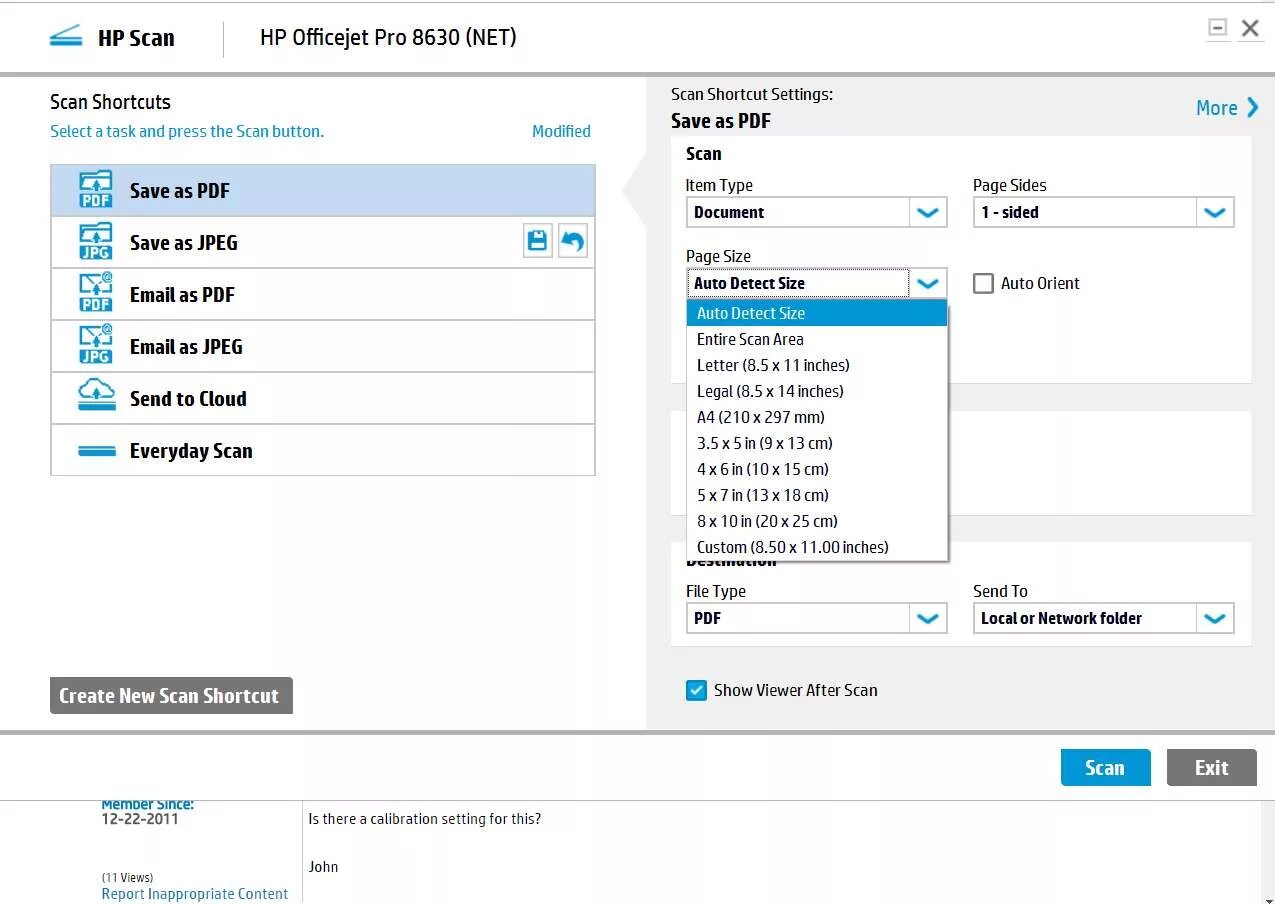Choose Entire Scan Area page size
Image resolution: width=1275 pixels, height=904 pixels.
817,339
